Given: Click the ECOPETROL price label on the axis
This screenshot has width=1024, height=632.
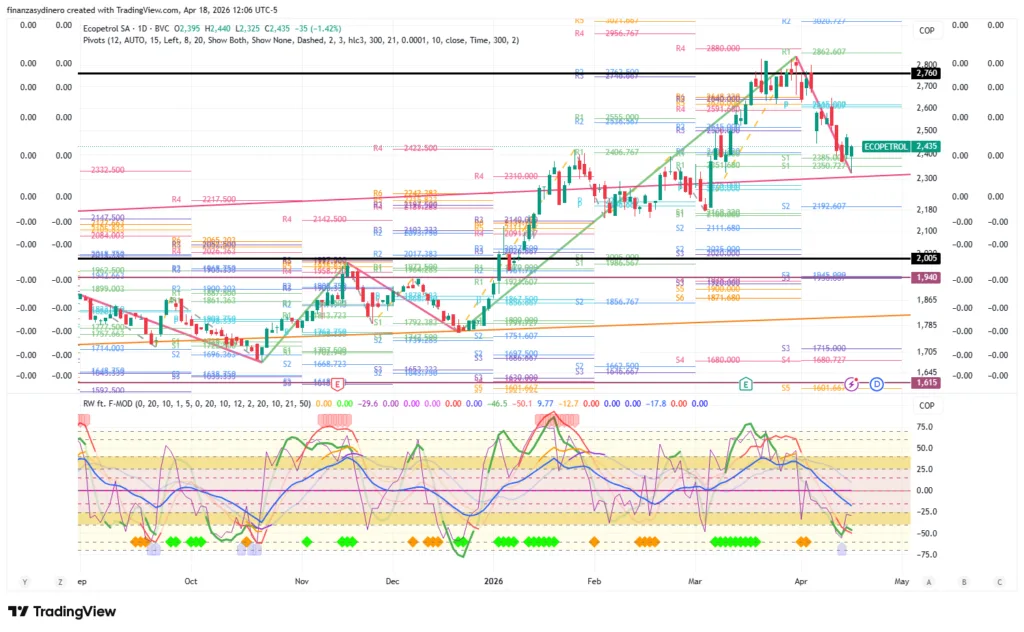Looking at the screenshot, I should (x=884, y=146).
